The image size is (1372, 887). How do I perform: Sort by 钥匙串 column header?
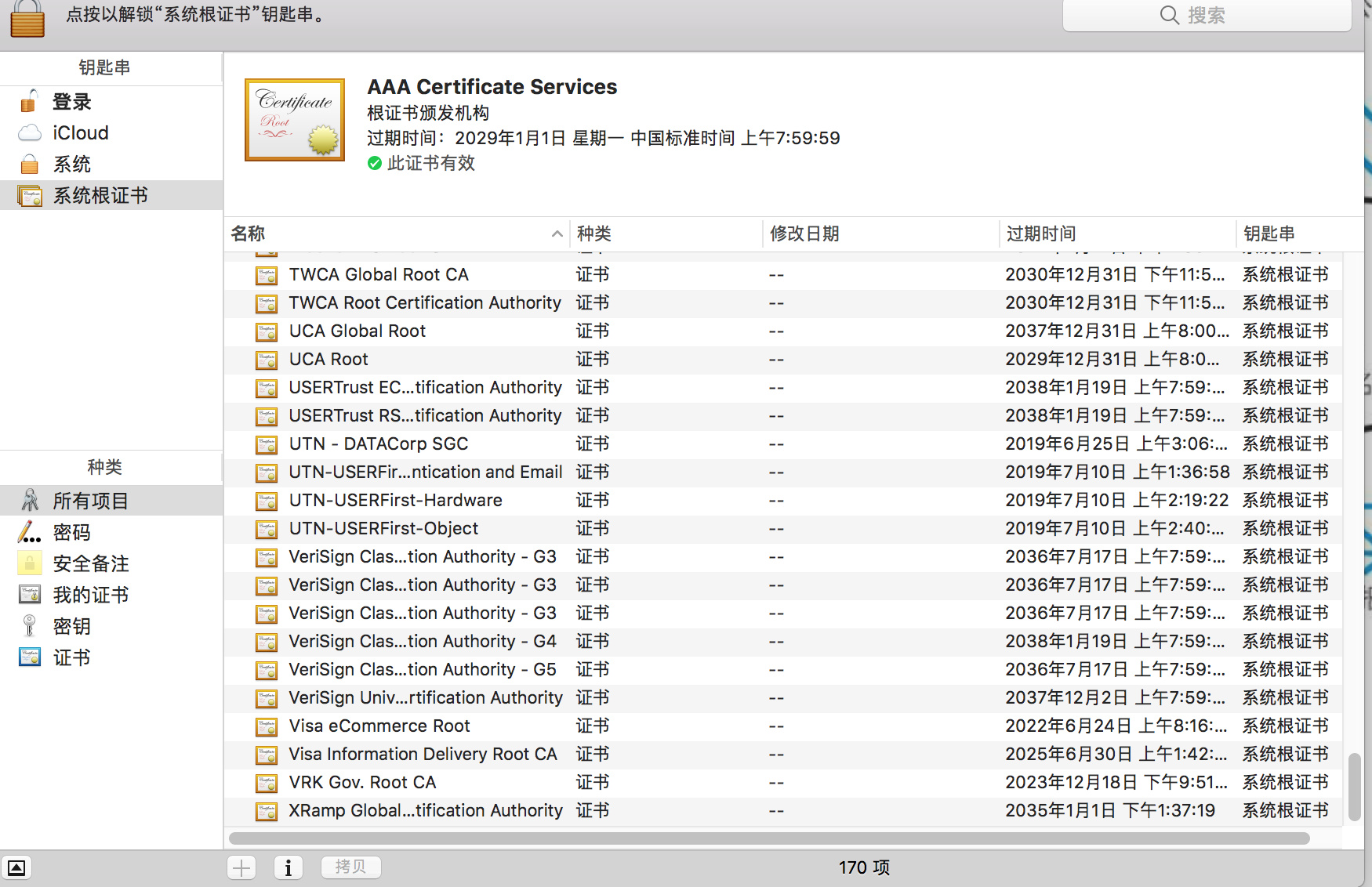coord(1301,234)
